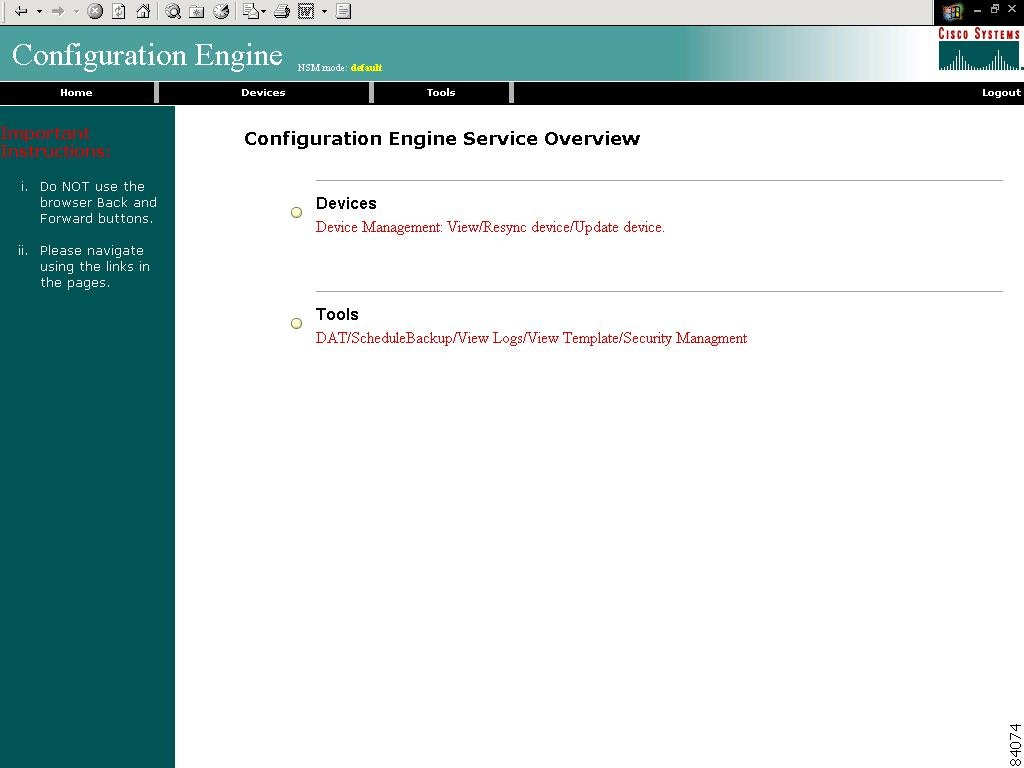Click the Forward navigation icon
Image resolution: width=1024 pixels, height=768 pixels.
[x=59, y=11]
